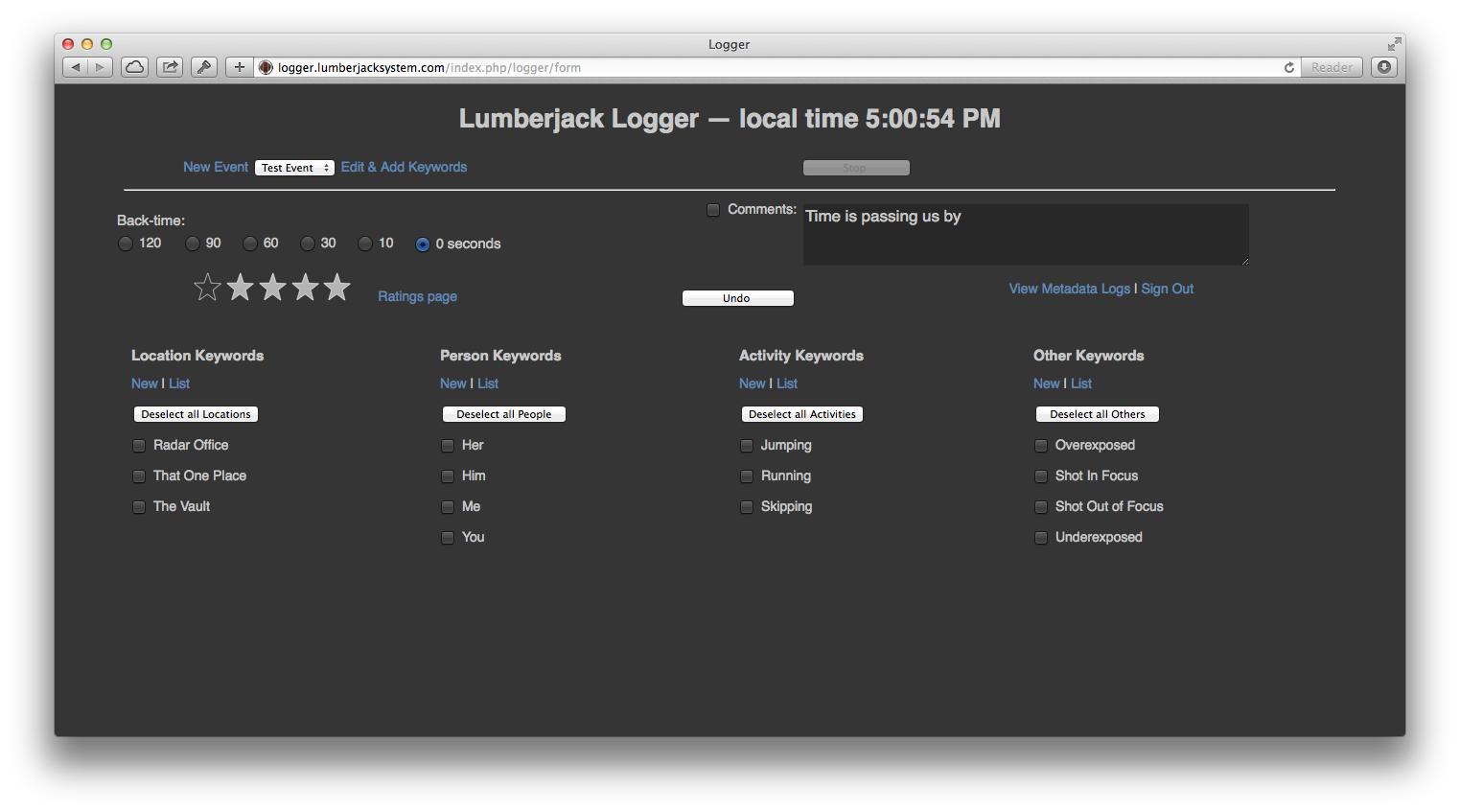Select a one-star rating
The height and width of the screenshot is (812, 1460).
[208, 286]
